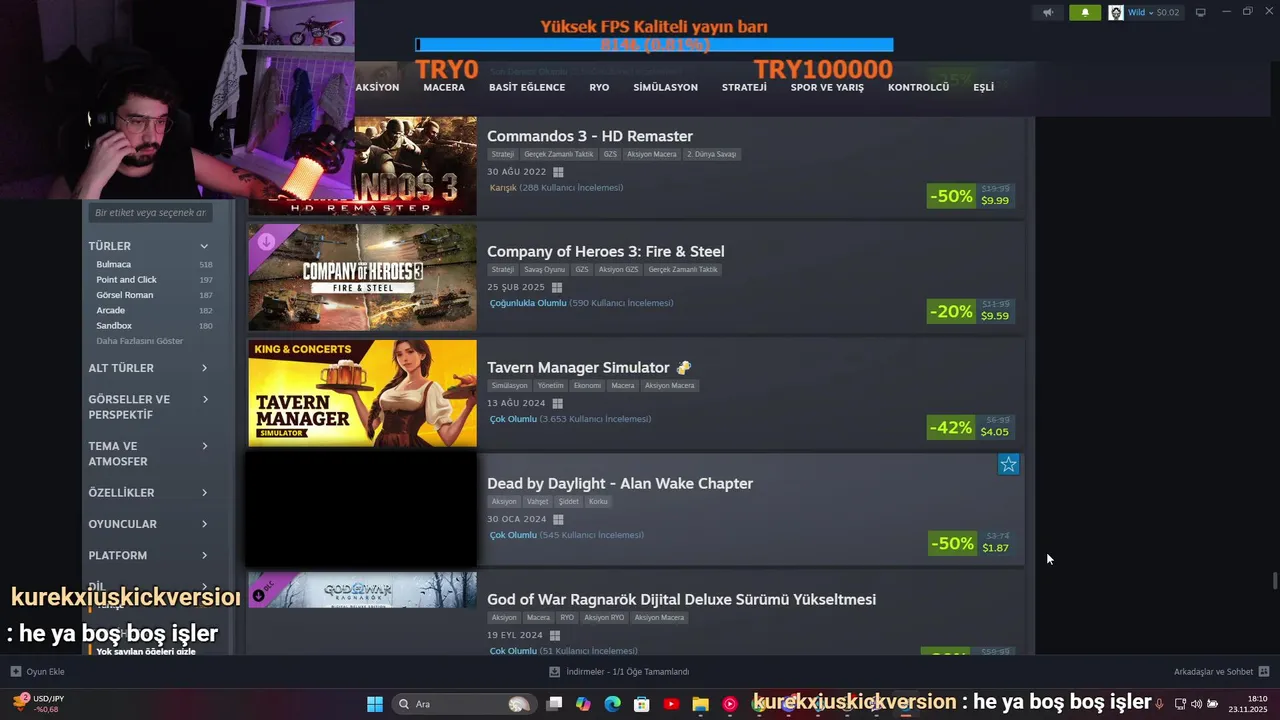Click the wishlist star on Dead by Daylight
The image size is (1280, 720).
click(x=1009, y=464)
